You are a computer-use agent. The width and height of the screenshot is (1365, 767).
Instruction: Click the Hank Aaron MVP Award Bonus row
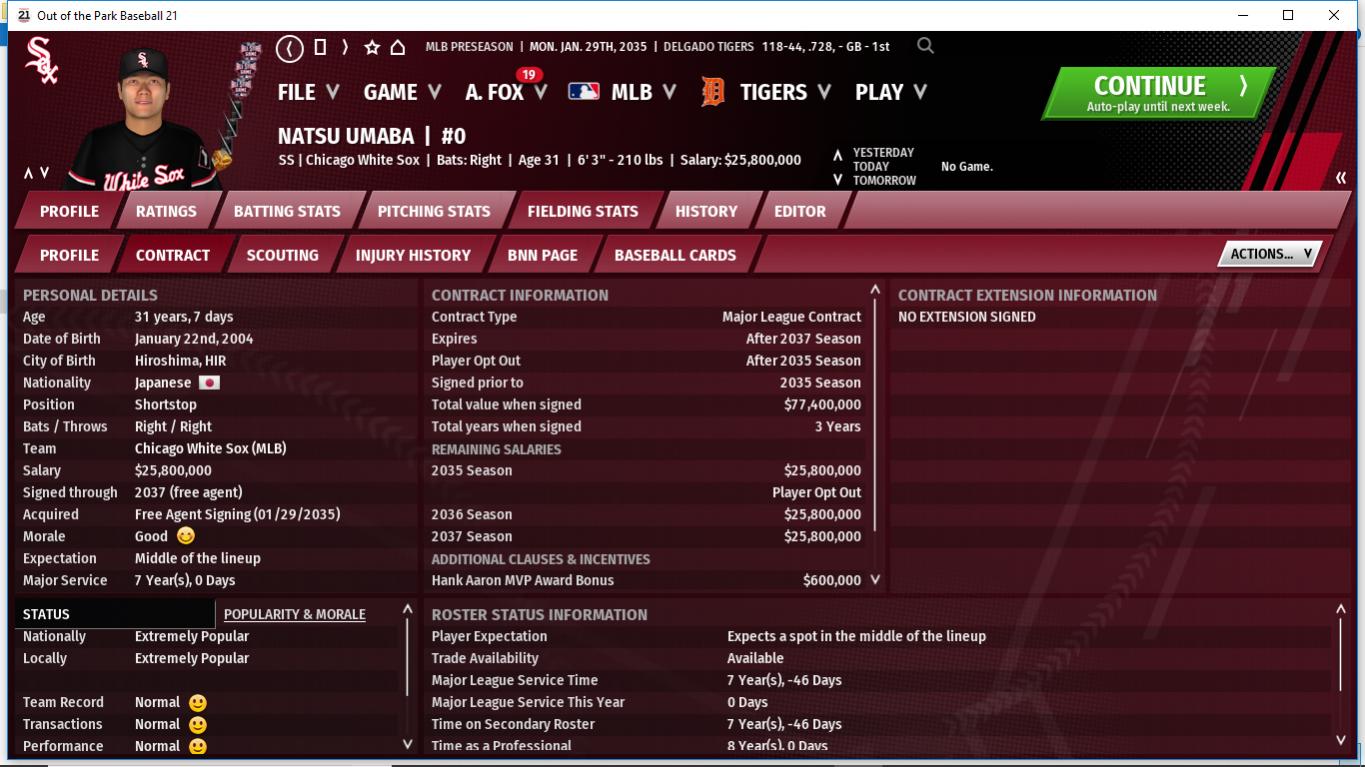tap(646, 581)
